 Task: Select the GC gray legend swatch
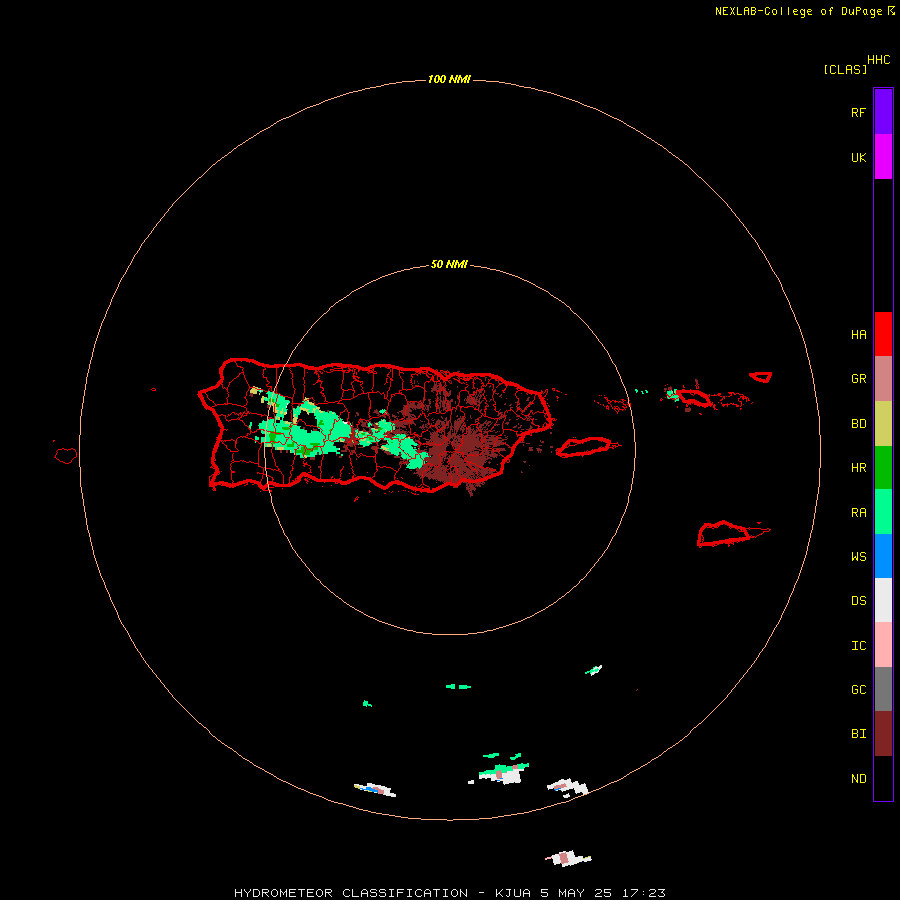pyautogui.click(x=883, y=689)
